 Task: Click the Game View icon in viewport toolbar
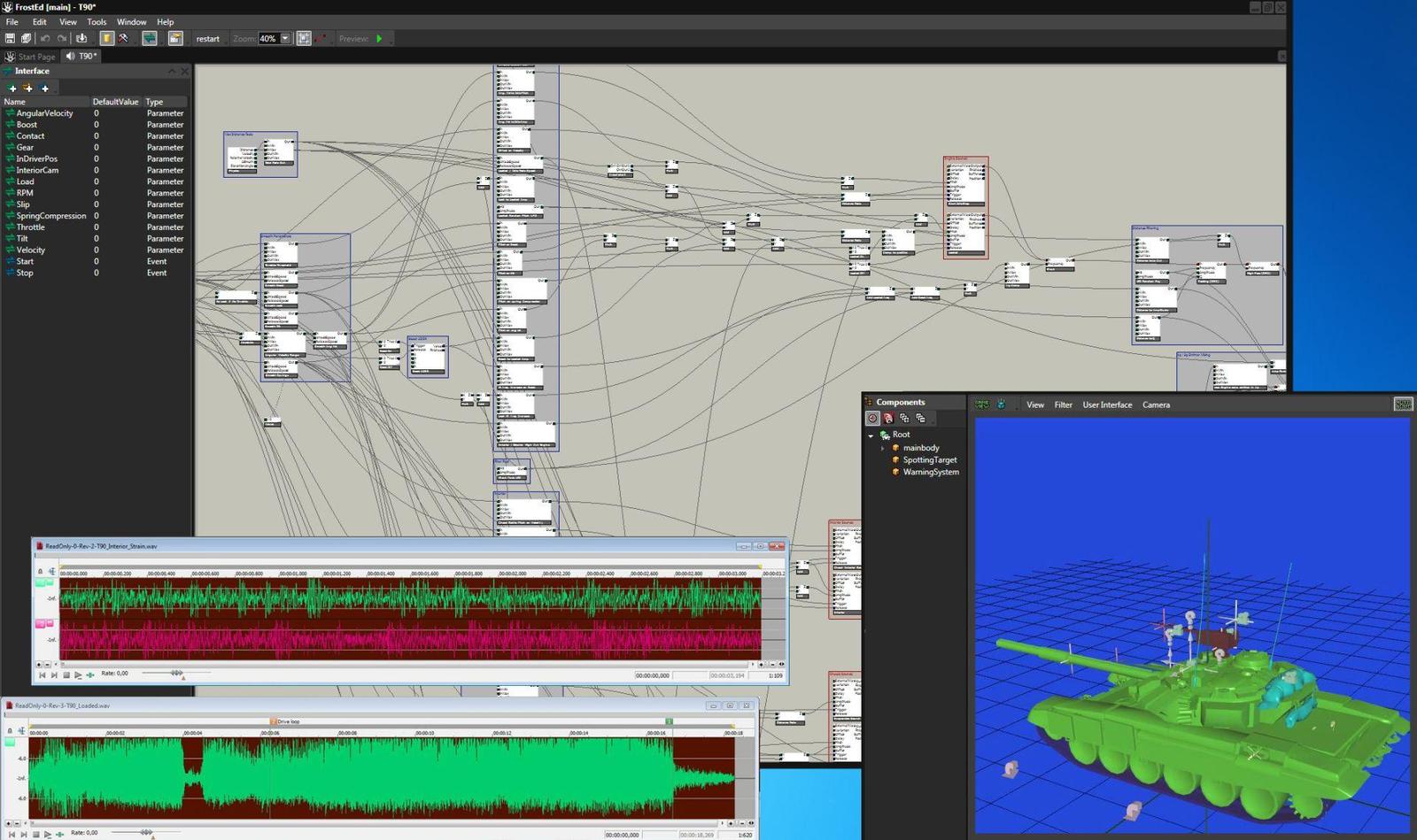point(982,405)
